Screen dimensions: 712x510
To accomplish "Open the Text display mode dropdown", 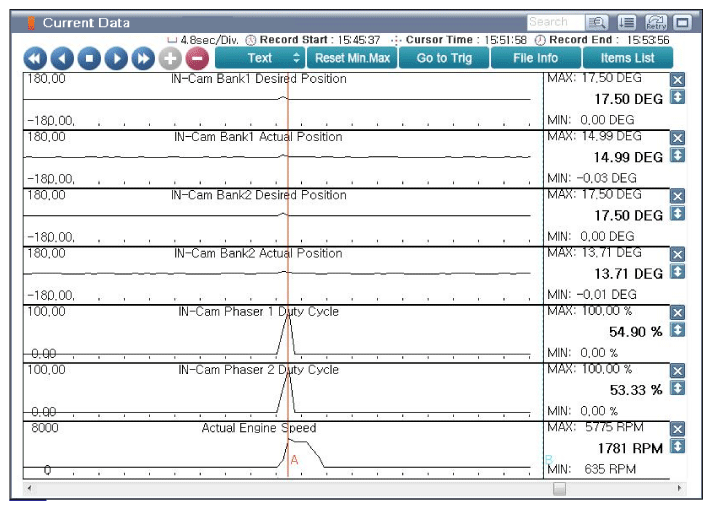I will (260, 58).
